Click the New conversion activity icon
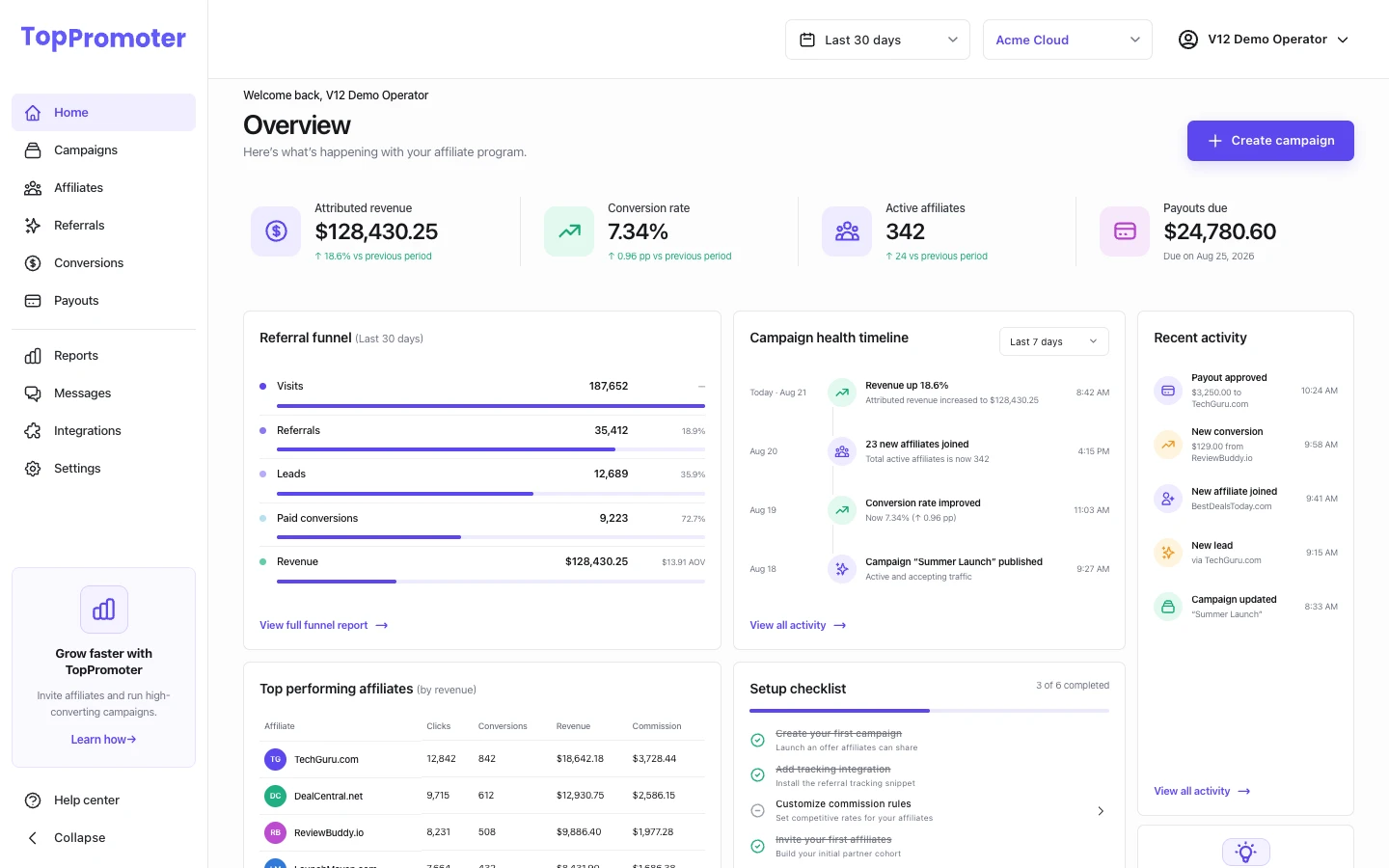The image size is (1389, 868). [1168, 445]
